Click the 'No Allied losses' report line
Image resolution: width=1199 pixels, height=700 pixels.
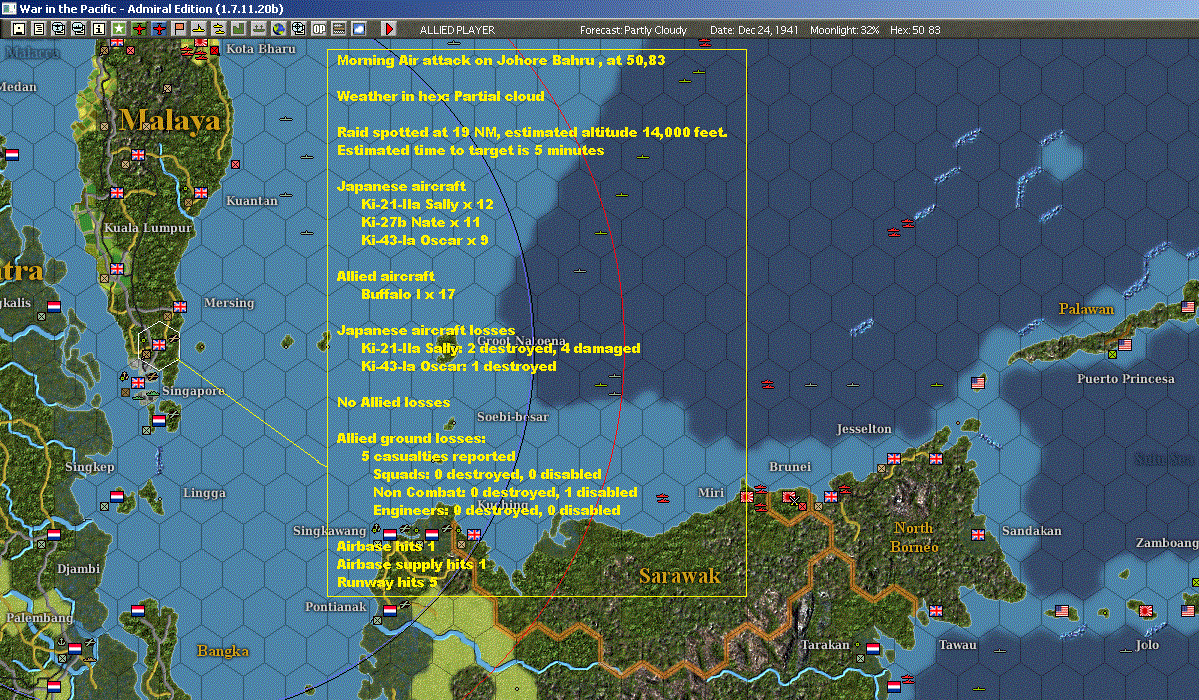click(393, 402)
